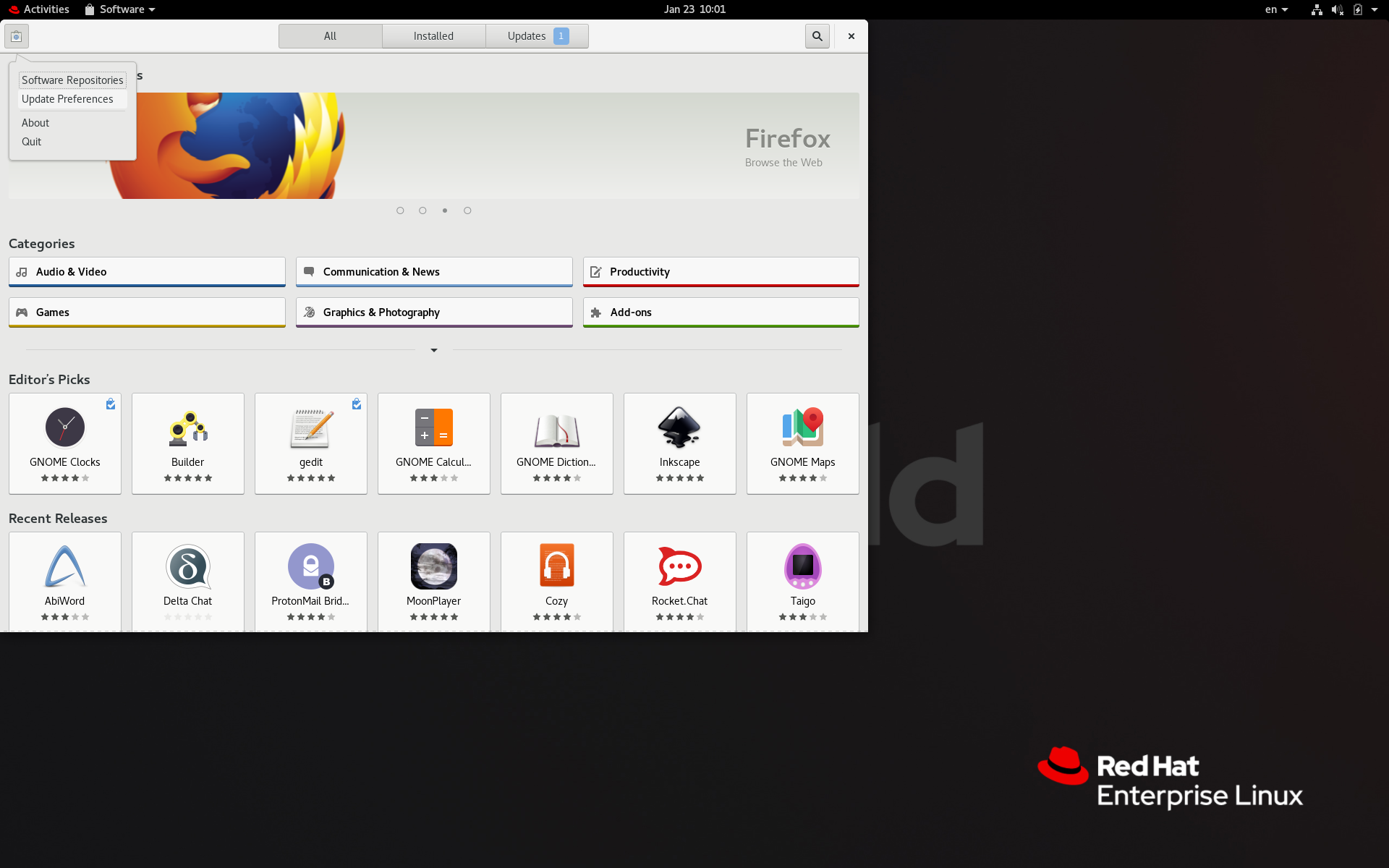Open the system menu arrow in top bar
This screenshot has width=1389, height=868.
1375,9
